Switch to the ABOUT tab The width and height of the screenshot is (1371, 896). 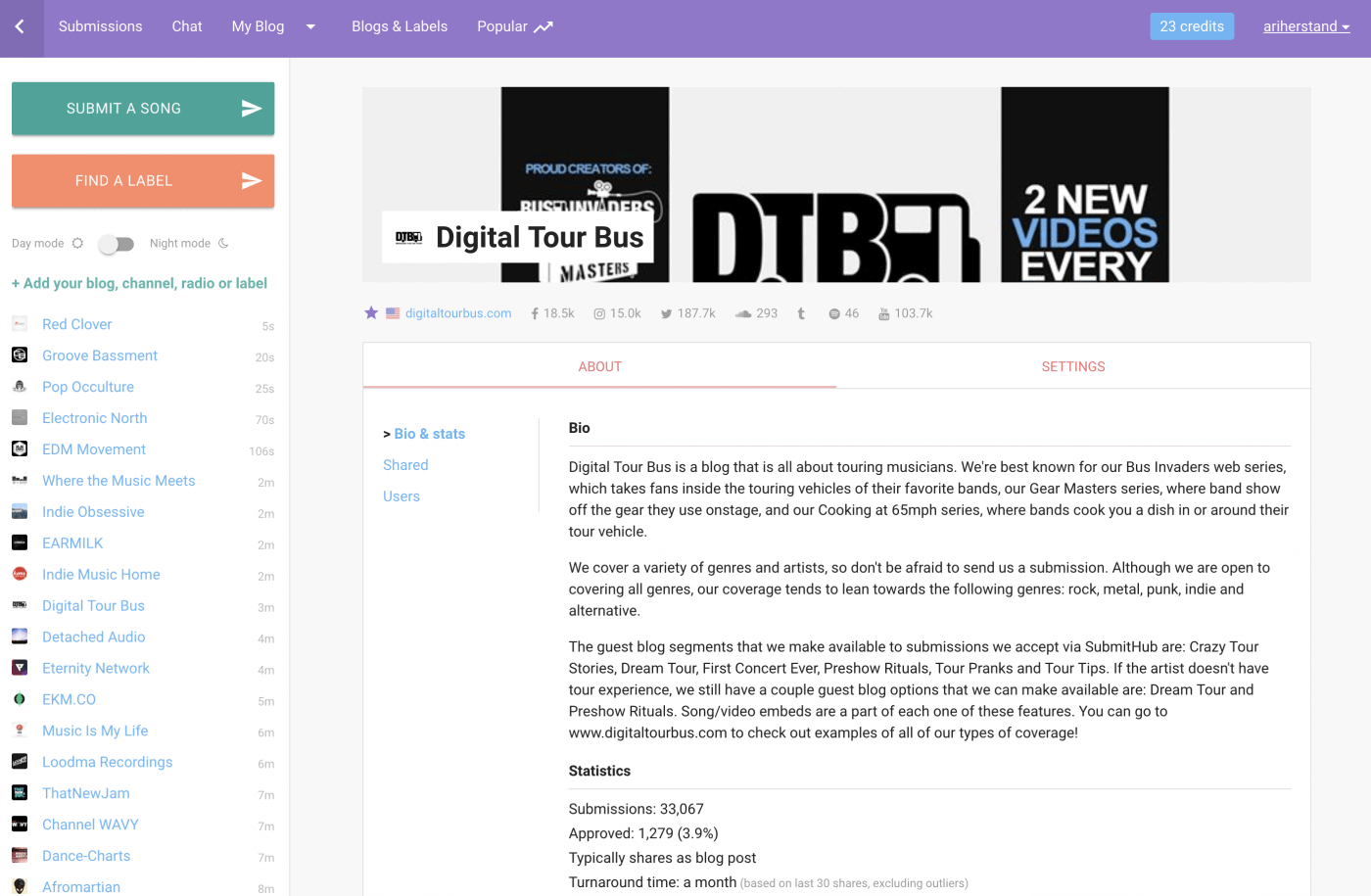[x=599, y=366]
